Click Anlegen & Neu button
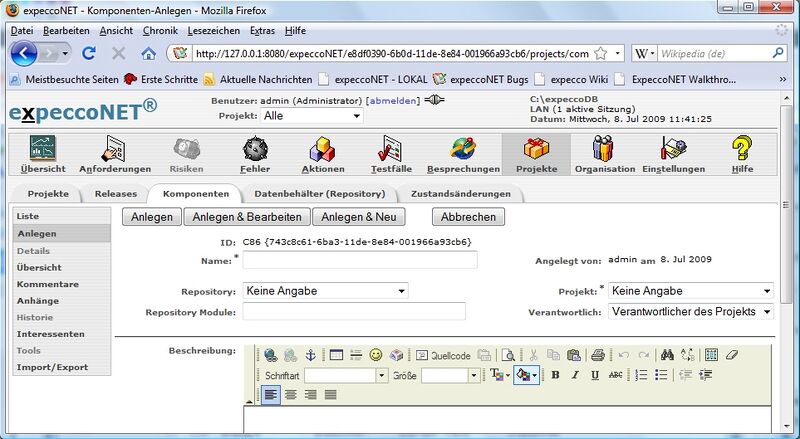 (359, 217)
